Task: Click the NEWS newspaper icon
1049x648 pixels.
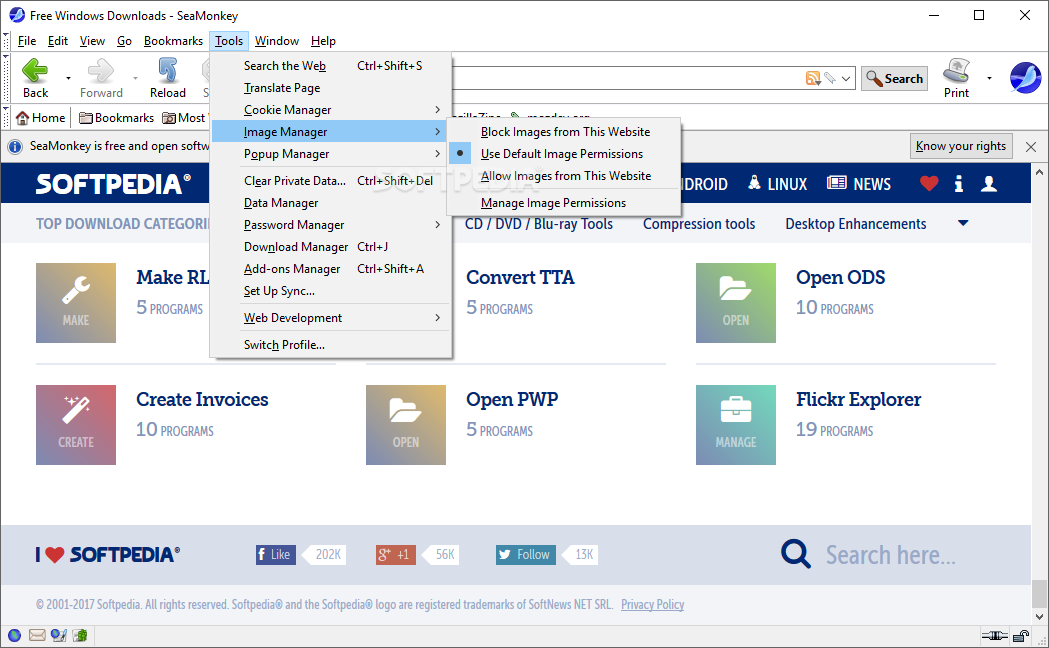Action: click(x=836, y=183)
